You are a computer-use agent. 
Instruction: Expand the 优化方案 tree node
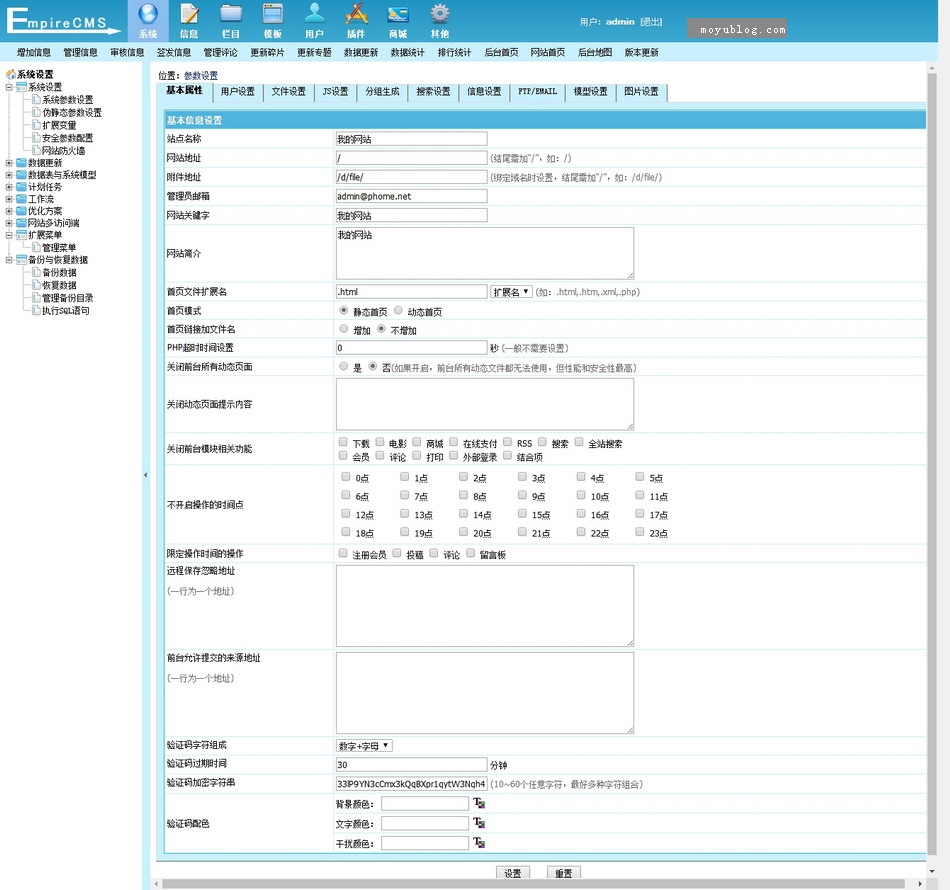coord(9,211)
